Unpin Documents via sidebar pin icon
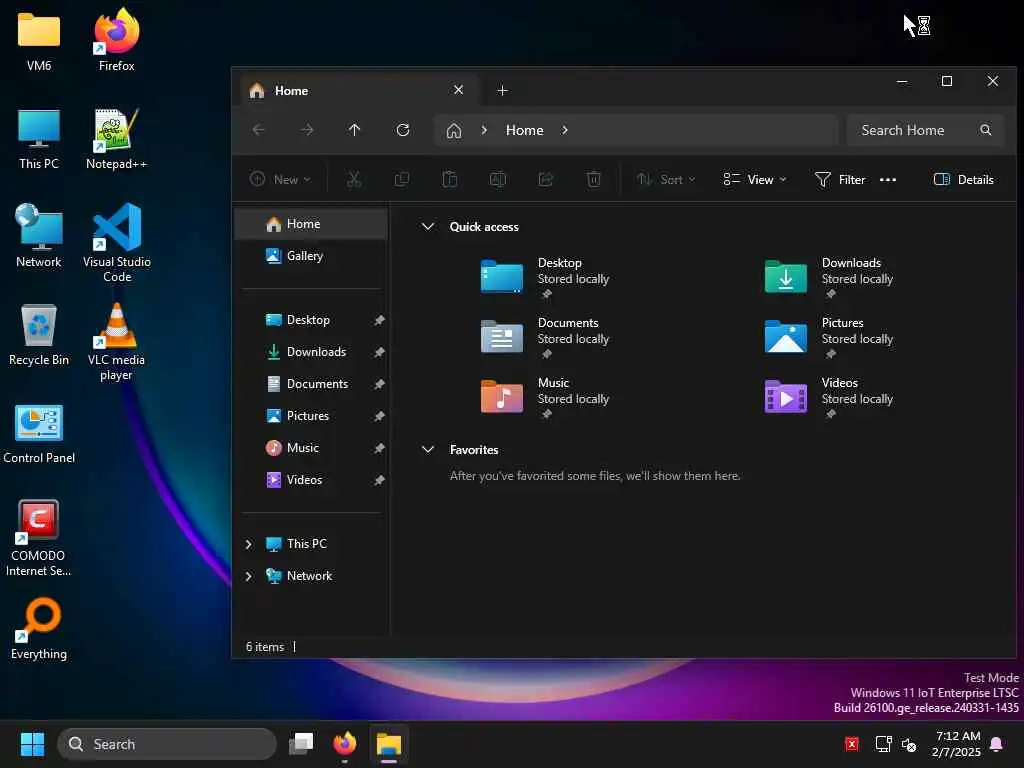 (379, 384)
